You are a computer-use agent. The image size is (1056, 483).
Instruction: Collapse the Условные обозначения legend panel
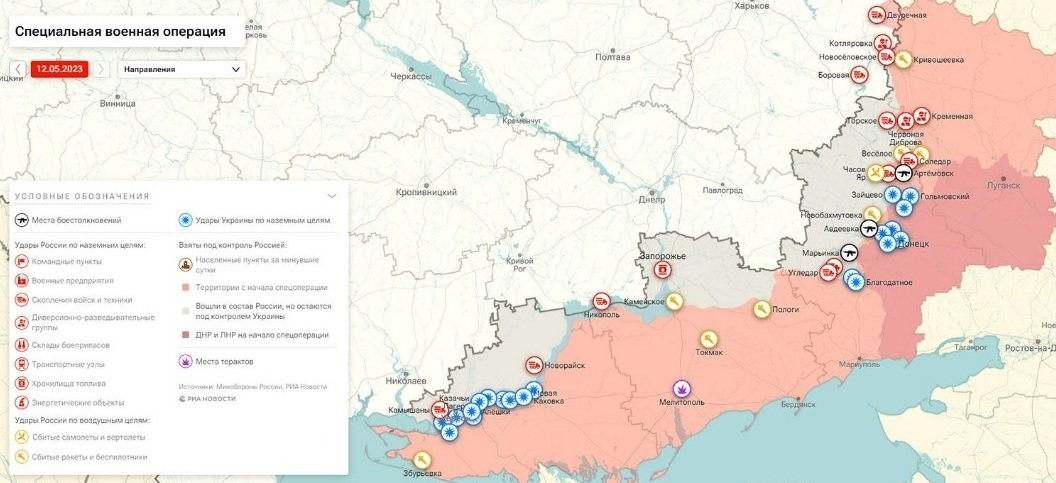[332, 196]
